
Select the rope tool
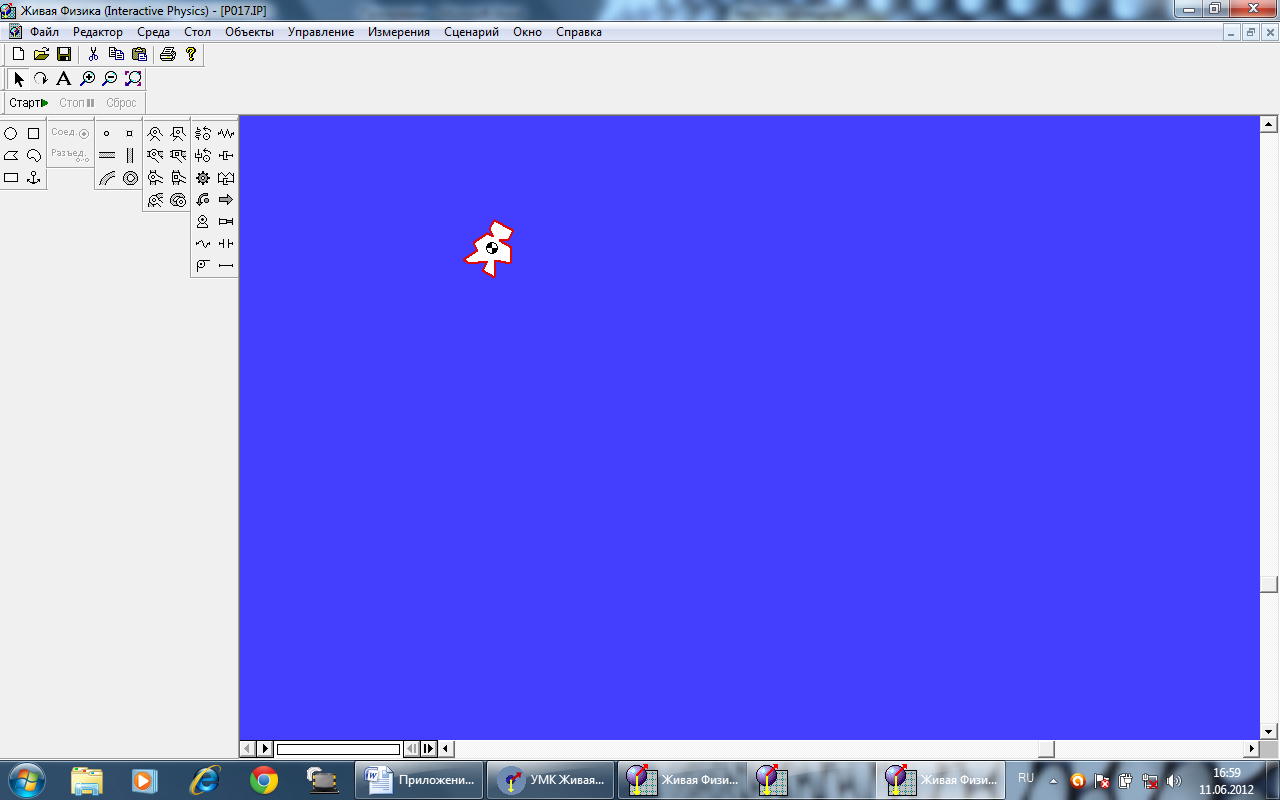(x=203, y=244)
